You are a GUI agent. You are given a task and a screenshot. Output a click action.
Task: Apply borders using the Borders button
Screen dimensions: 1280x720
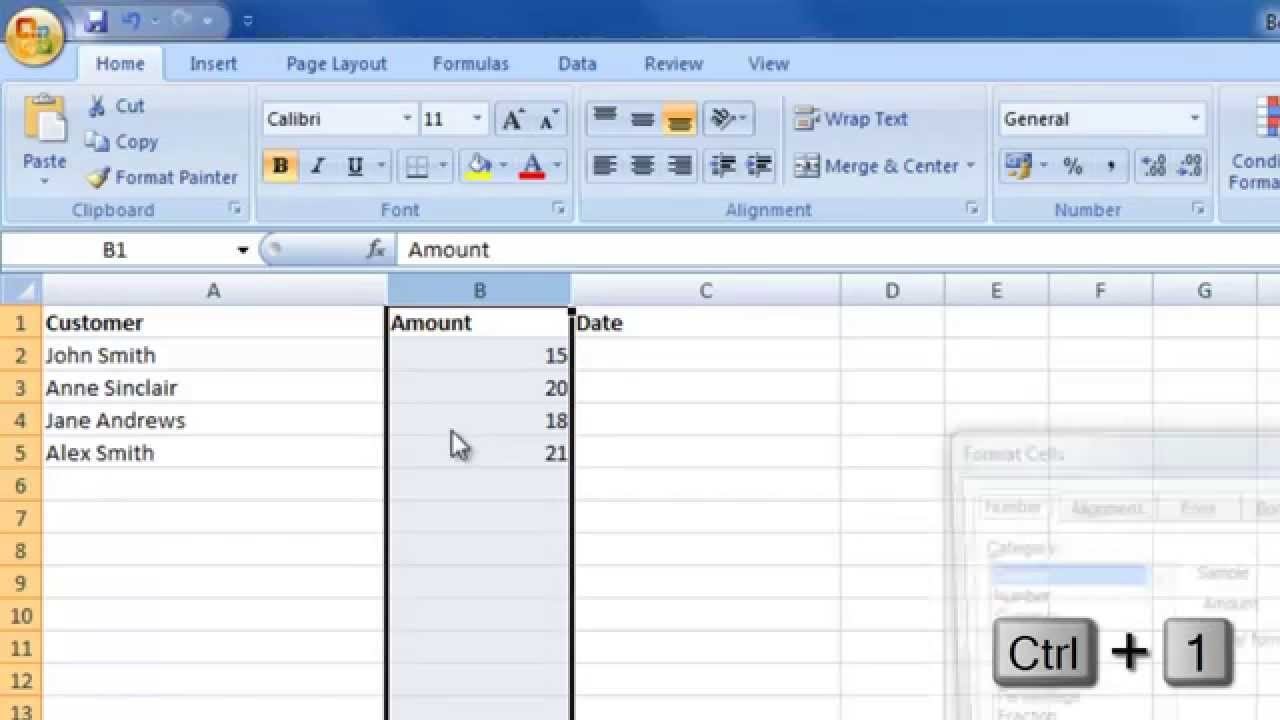coord(416,166)
